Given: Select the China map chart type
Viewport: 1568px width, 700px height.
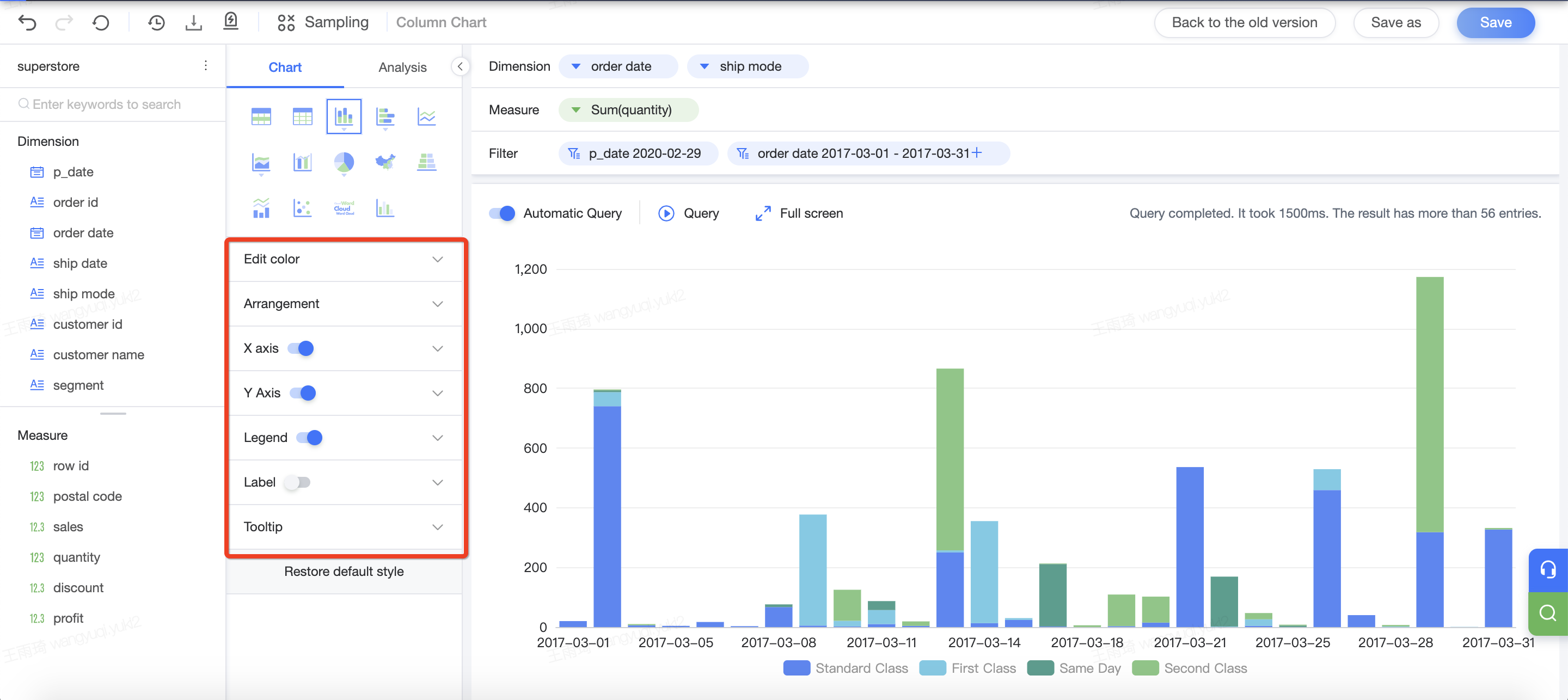Looking at the screenshot, I should pyautogui.click(x=385, y=162).
